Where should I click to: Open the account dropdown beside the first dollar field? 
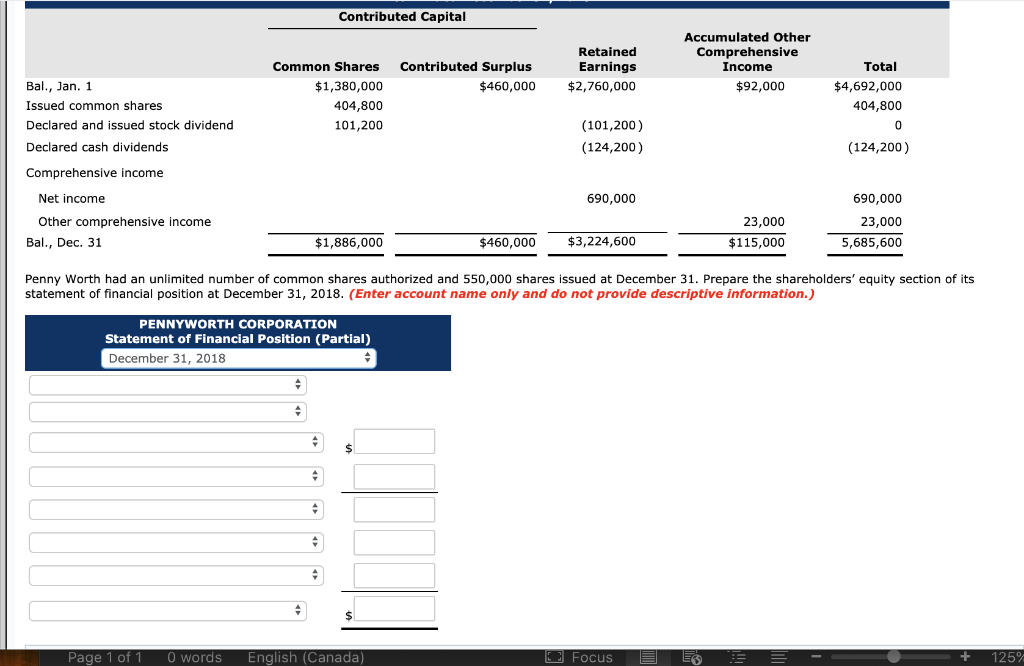point(176,441)
